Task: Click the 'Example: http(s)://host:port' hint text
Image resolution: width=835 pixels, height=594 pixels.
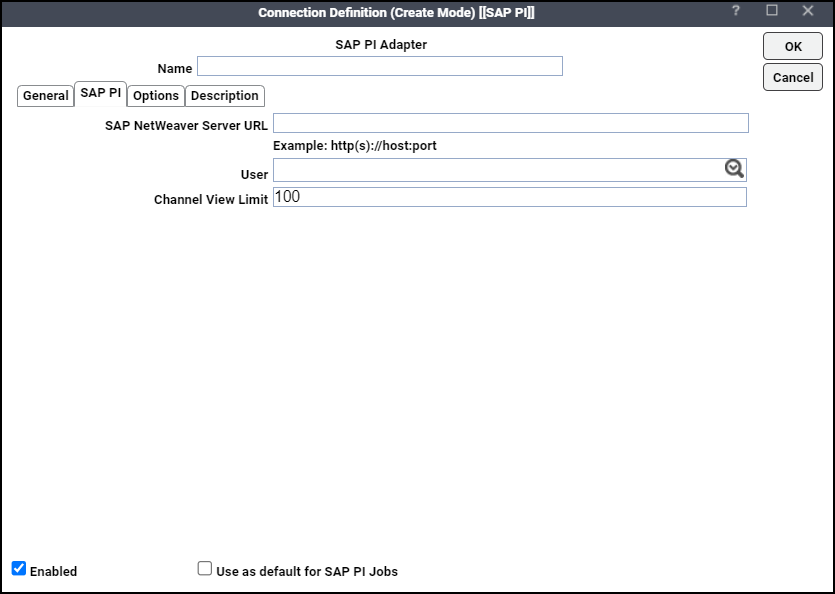Action: tap(355, 146)
